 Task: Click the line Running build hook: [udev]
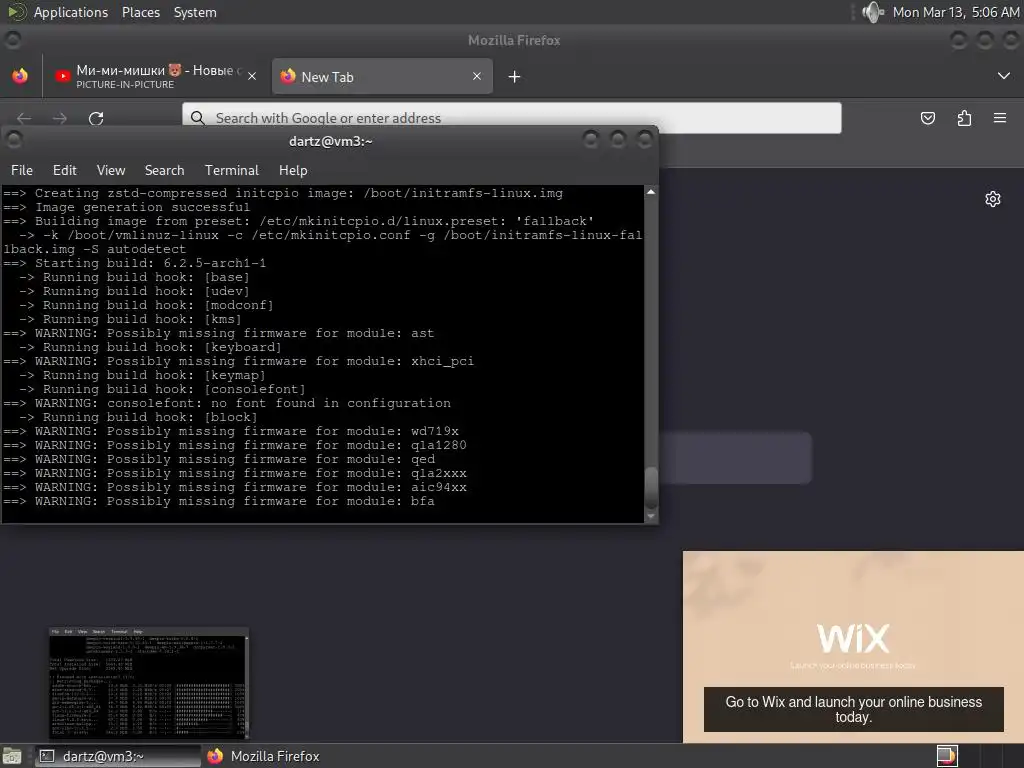click(134, 291)
